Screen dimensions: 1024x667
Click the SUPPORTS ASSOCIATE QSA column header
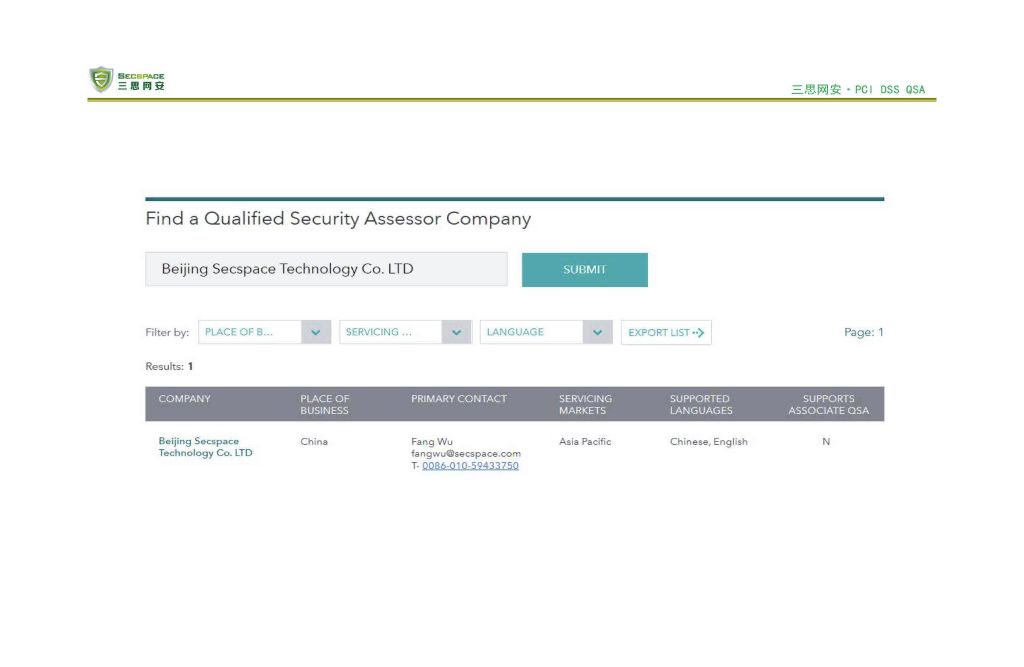point(828,404)
